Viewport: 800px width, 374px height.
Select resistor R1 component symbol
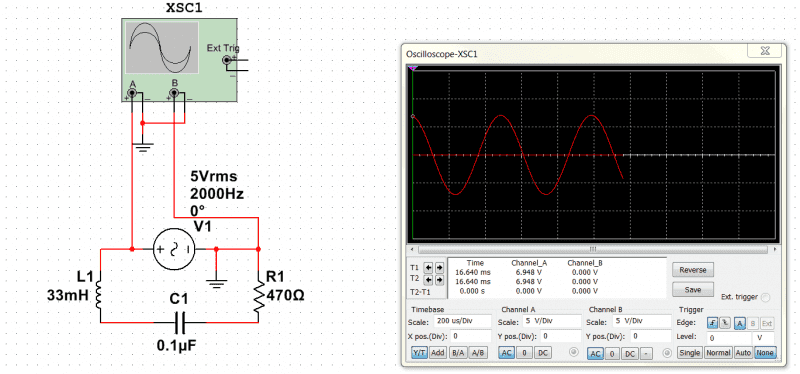259,296
